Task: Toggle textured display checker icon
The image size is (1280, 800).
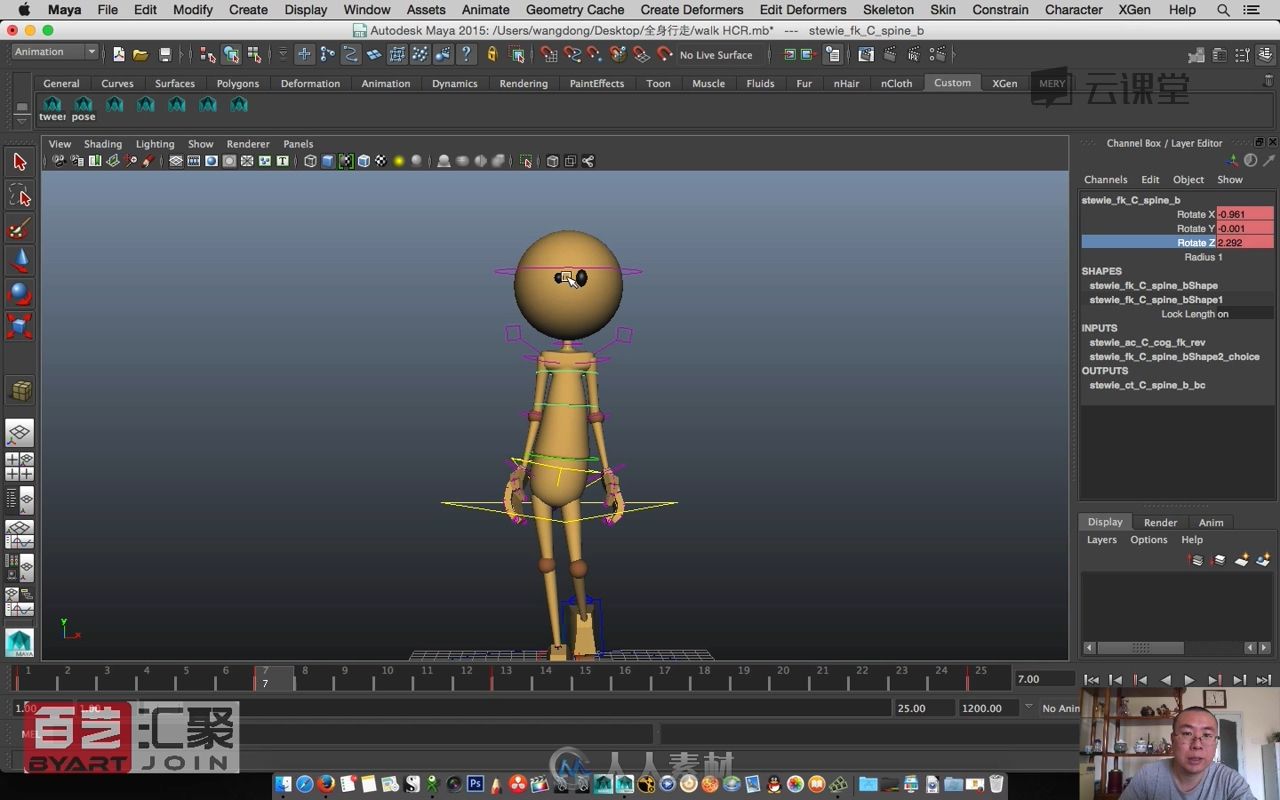Action: [x=381, y=161]
